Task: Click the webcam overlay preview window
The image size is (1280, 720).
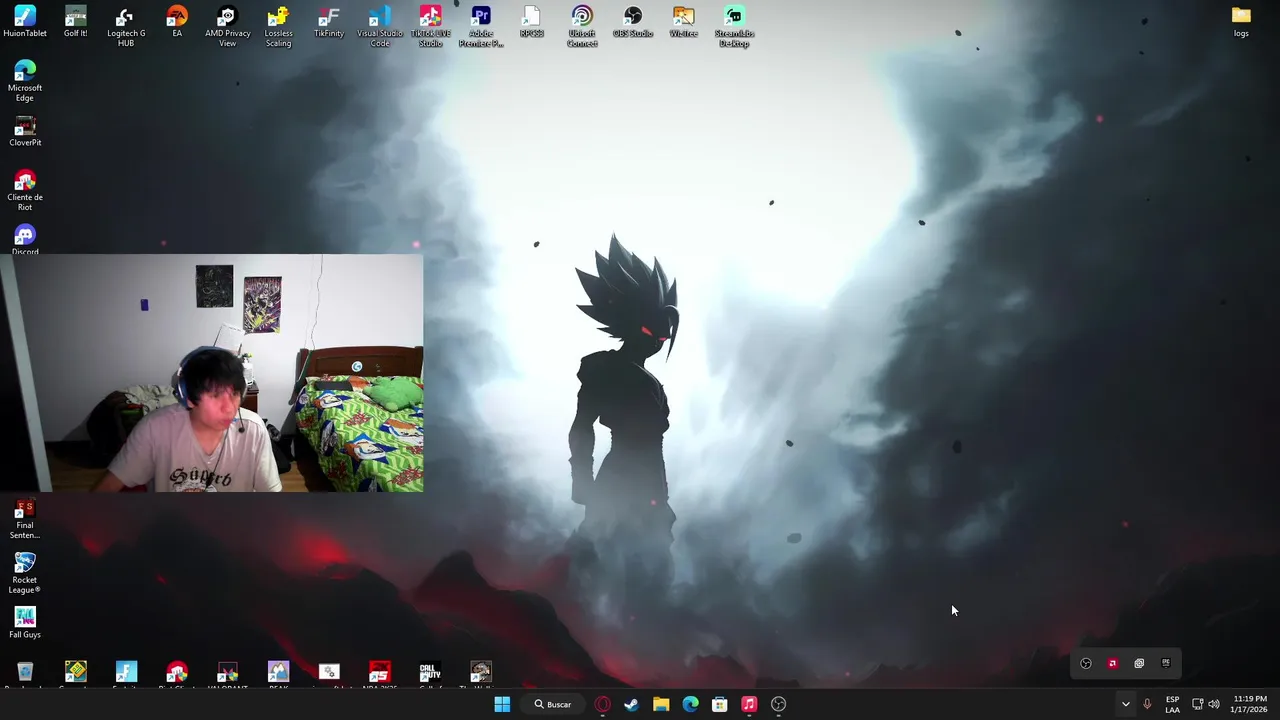Action: click(212, 373)
